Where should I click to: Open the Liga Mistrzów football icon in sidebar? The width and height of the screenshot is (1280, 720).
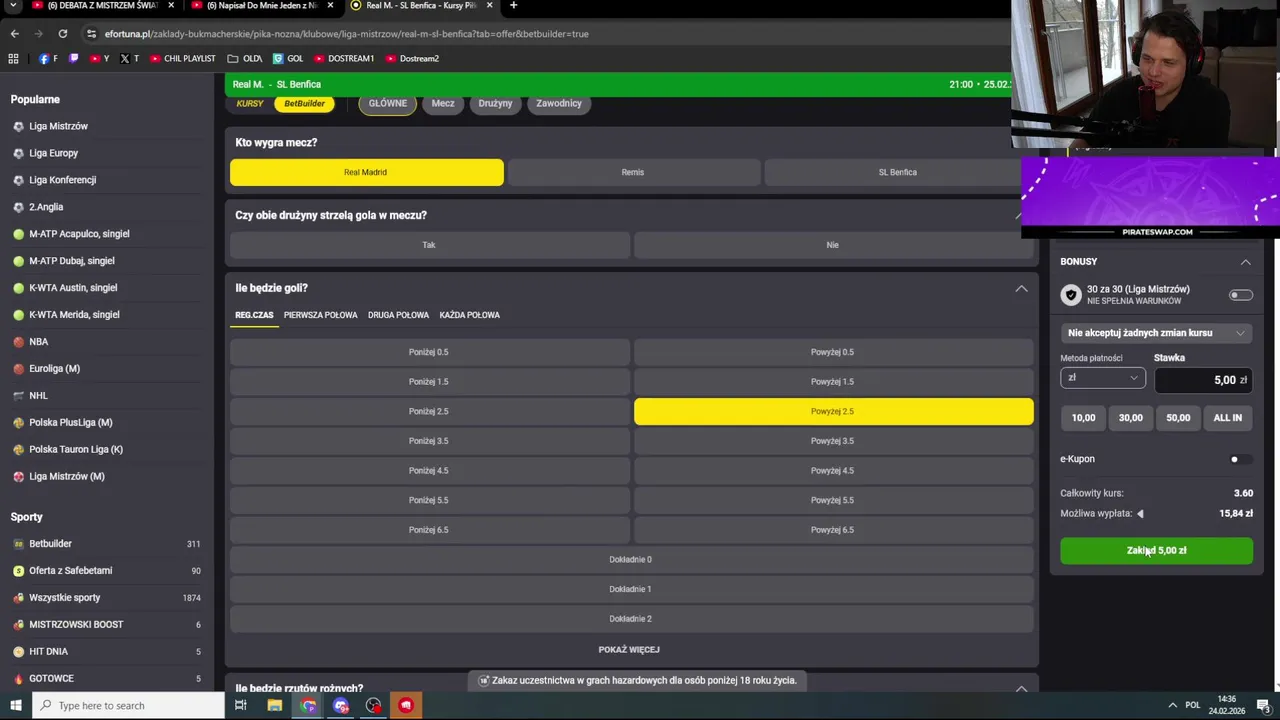coord(18,127)
